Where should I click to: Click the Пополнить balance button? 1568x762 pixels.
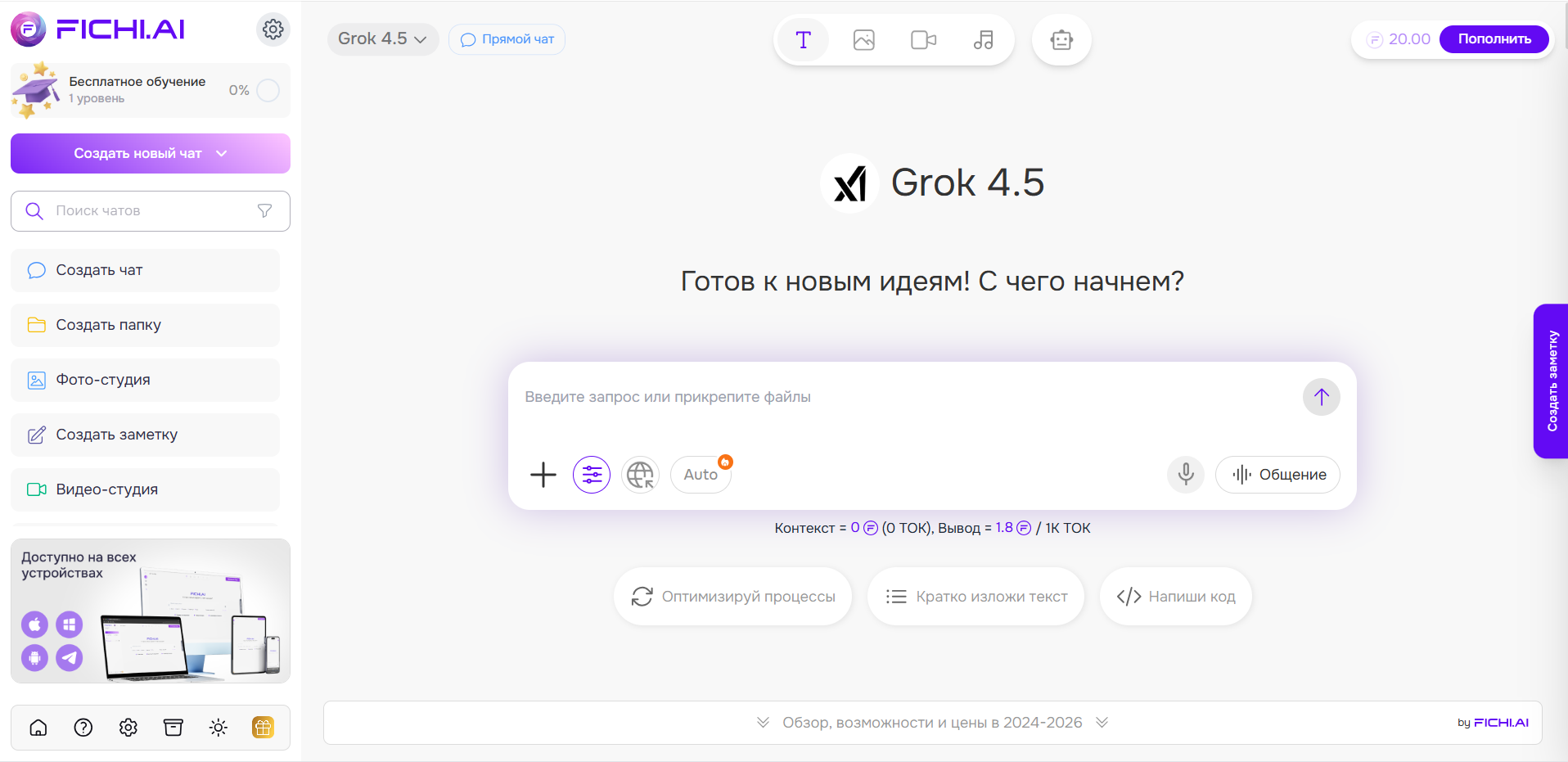1494,39
